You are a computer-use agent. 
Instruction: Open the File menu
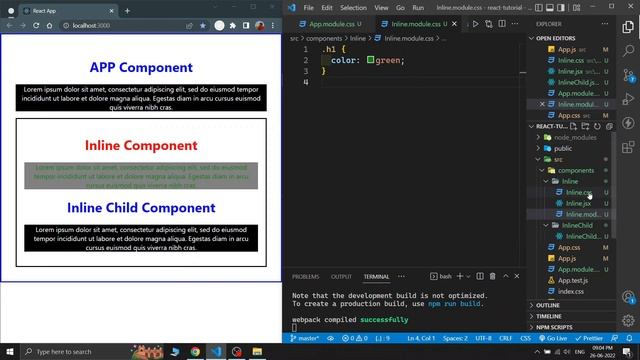click(309, 7)
